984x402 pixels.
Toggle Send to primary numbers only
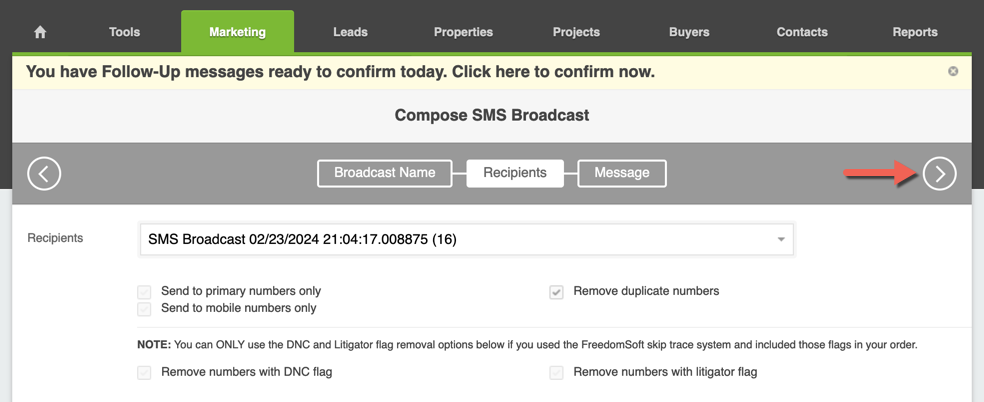(x=144, y=292)
